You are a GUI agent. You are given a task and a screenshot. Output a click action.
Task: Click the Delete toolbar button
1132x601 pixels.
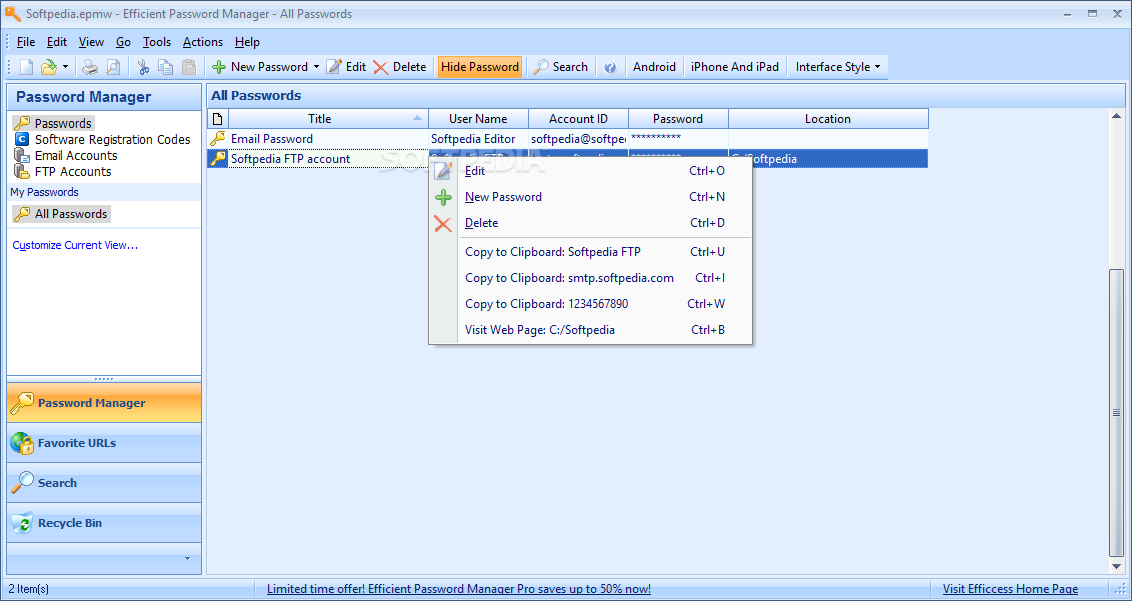tap(400, 67)
